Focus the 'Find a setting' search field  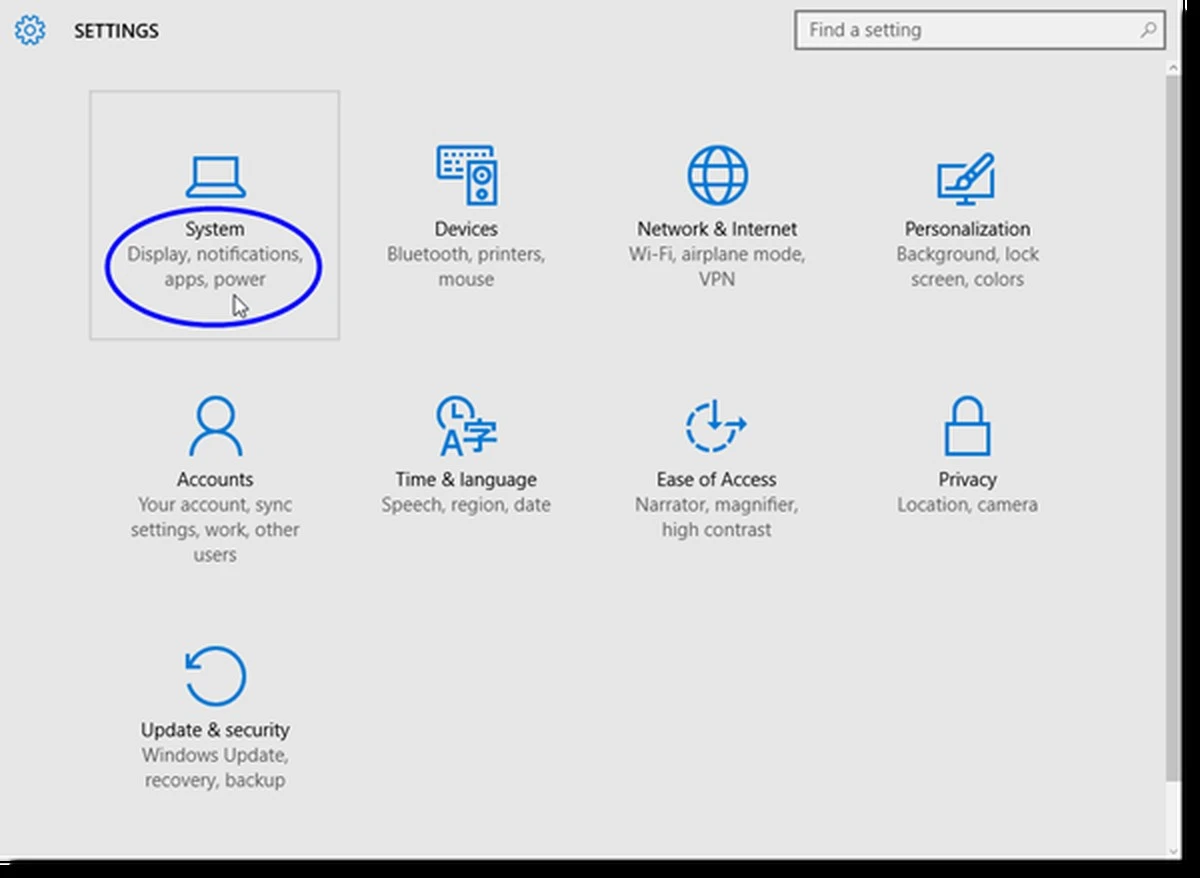(965, 31)
